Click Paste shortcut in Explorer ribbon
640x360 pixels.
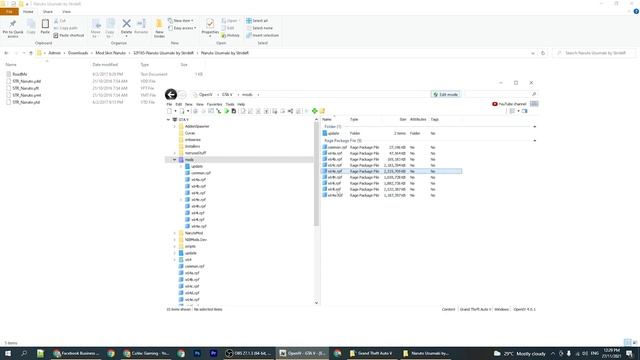69,36
